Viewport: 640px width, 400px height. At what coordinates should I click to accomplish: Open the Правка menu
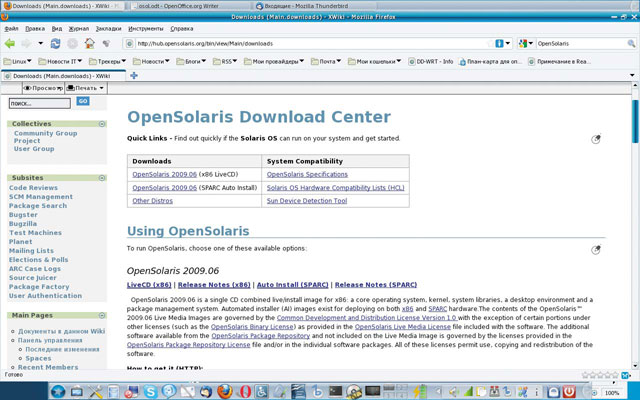[35, 29]
